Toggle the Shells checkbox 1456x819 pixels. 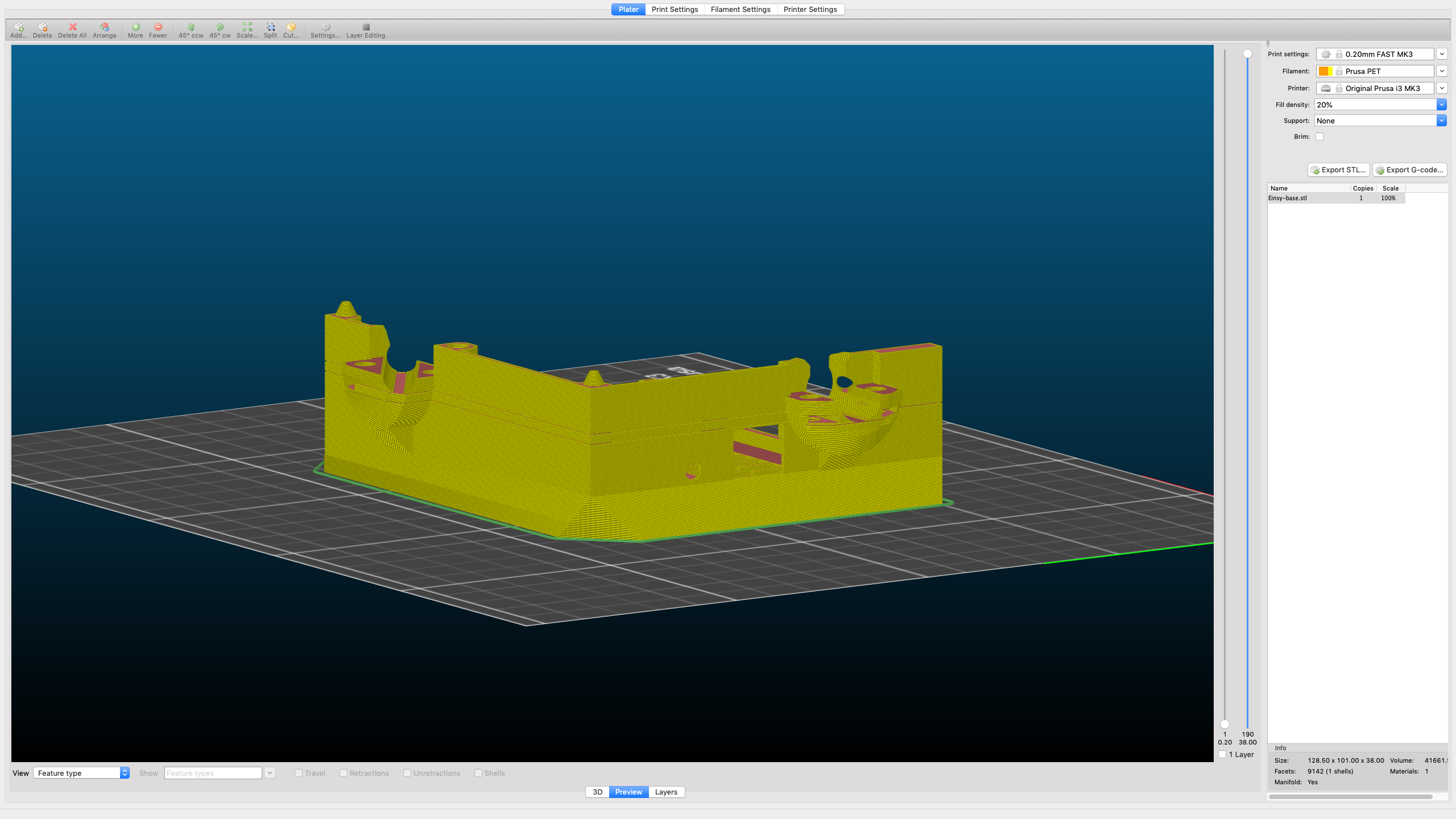(x=478, y=773)
